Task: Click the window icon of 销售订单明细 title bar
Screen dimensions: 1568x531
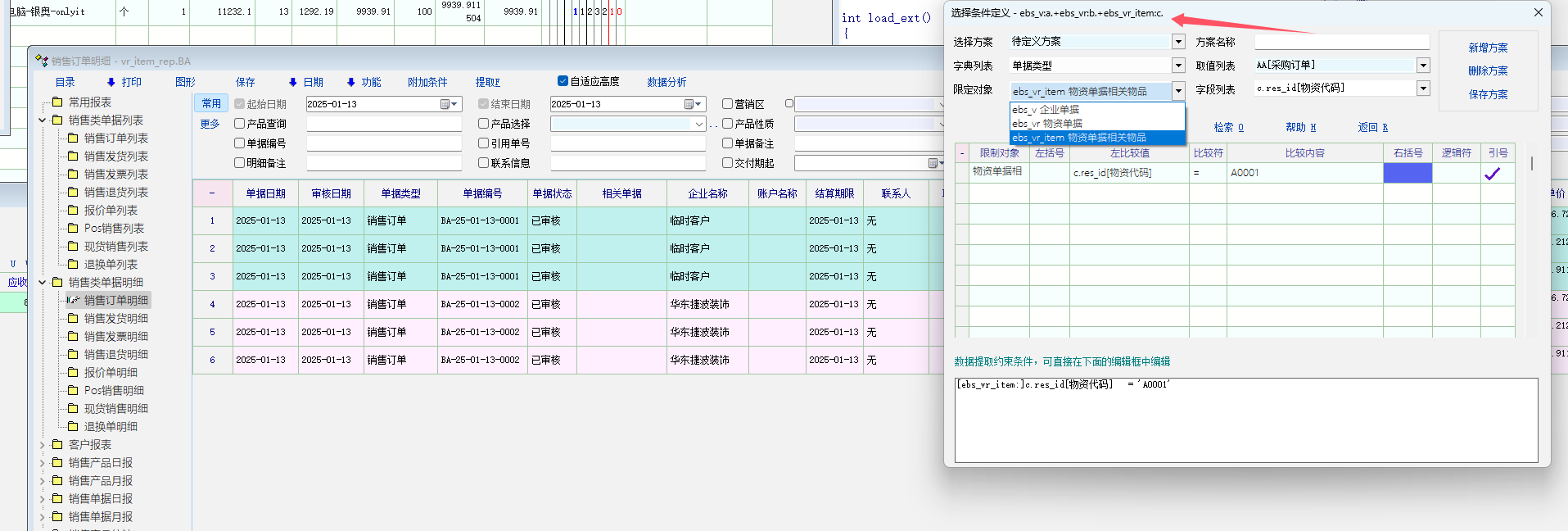Action: pyautogui.click(x=42, y=61)
